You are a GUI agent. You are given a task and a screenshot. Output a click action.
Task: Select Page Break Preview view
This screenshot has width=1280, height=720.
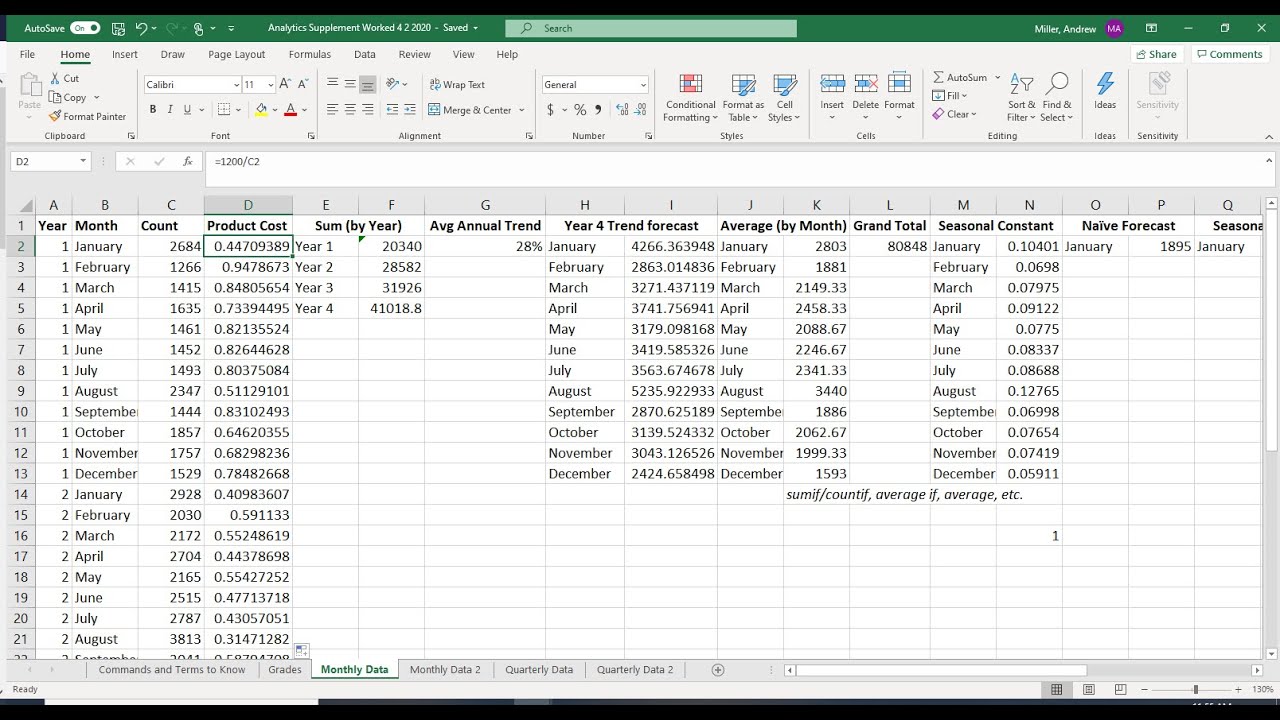pyautogui.click(x=1120, y=690)
